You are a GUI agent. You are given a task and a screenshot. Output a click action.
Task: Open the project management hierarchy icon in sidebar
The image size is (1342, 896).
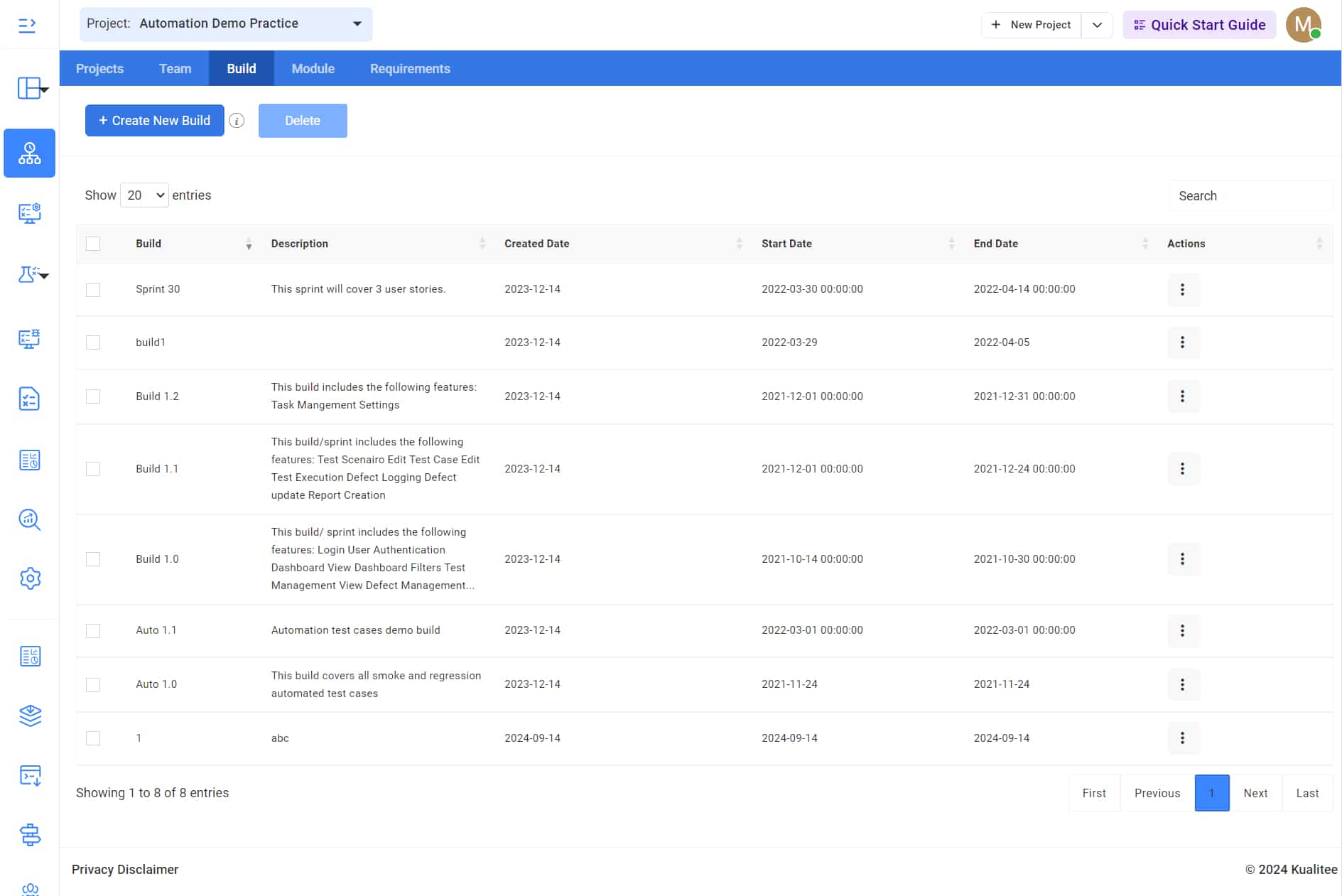tap(29, 153)
